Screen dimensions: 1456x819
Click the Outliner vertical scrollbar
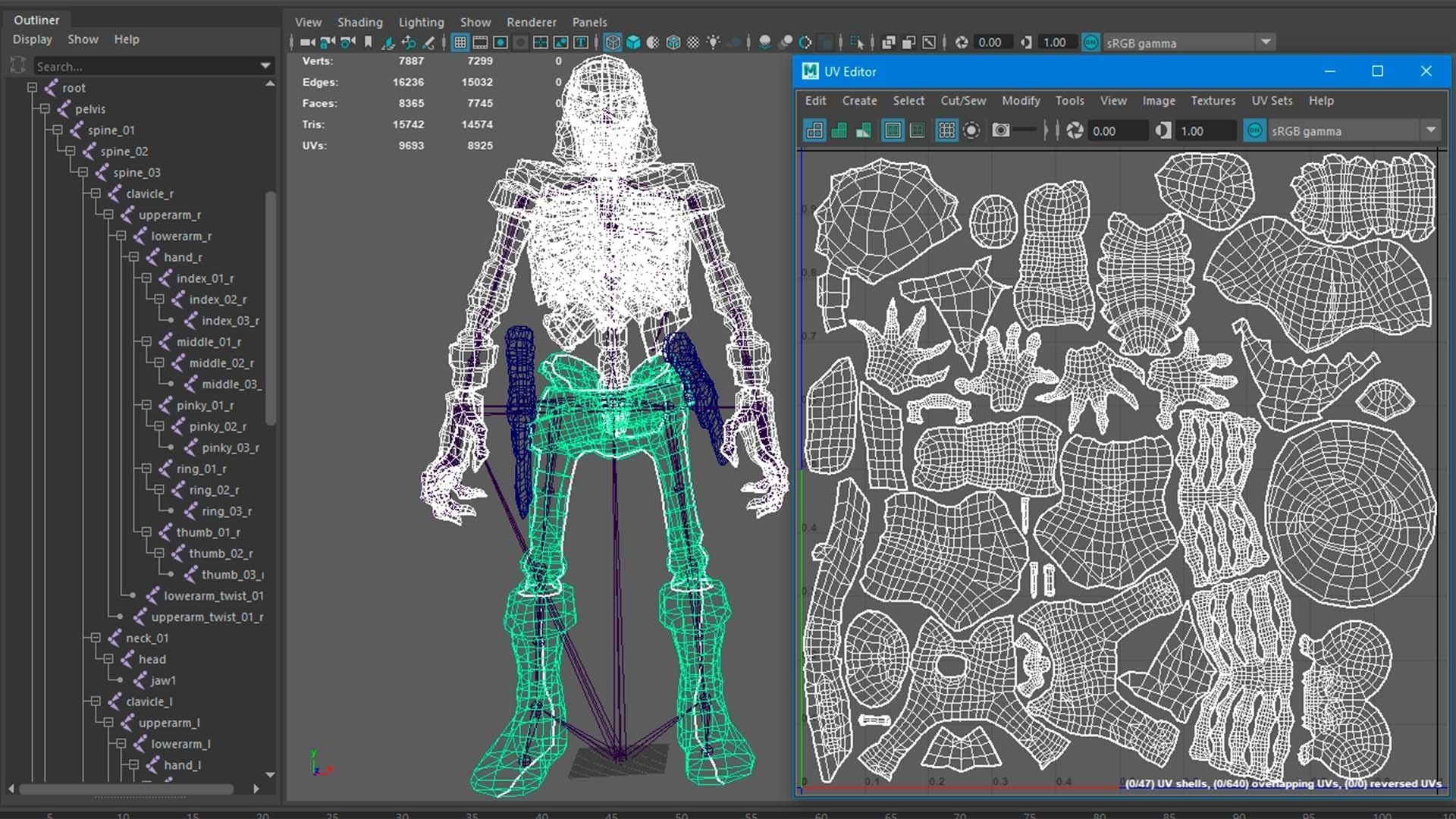(270, 303)
